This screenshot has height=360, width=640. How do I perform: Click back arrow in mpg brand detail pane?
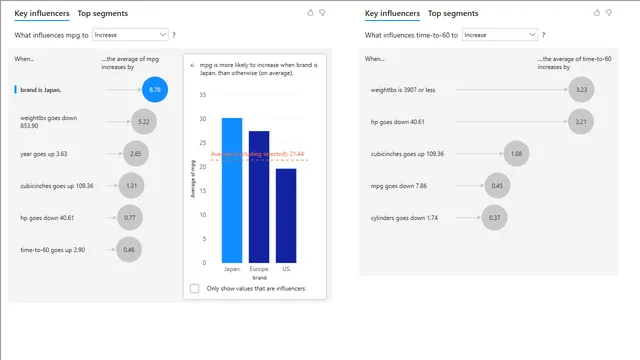(193, 65)
